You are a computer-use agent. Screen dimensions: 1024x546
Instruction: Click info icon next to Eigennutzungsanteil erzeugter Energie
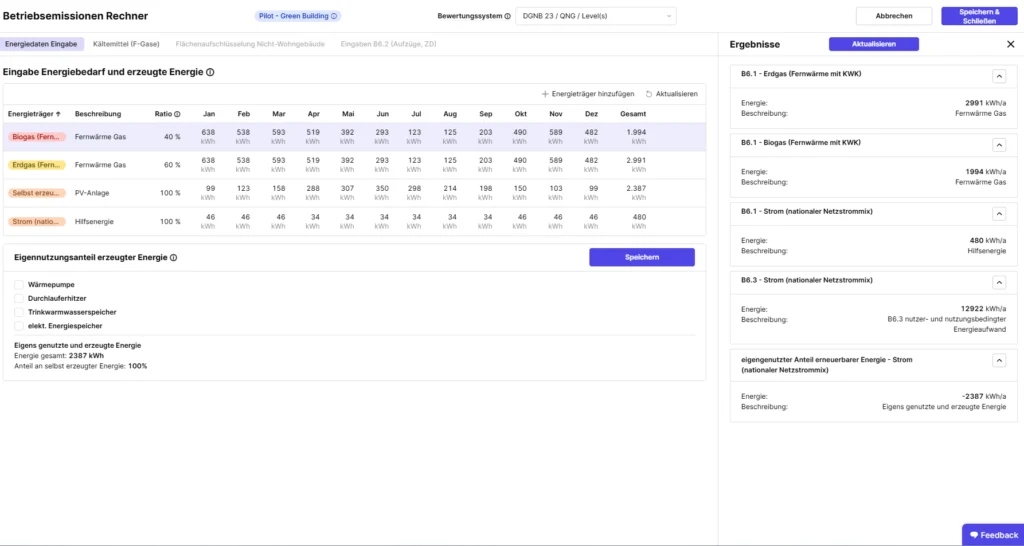tap(174, 257)
